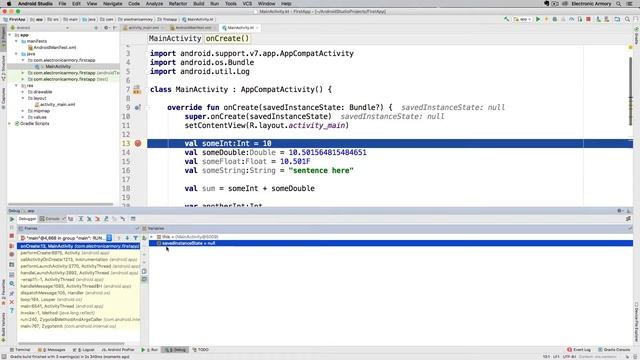Open the Android Profiler tool window

click(x=118, y=350)
